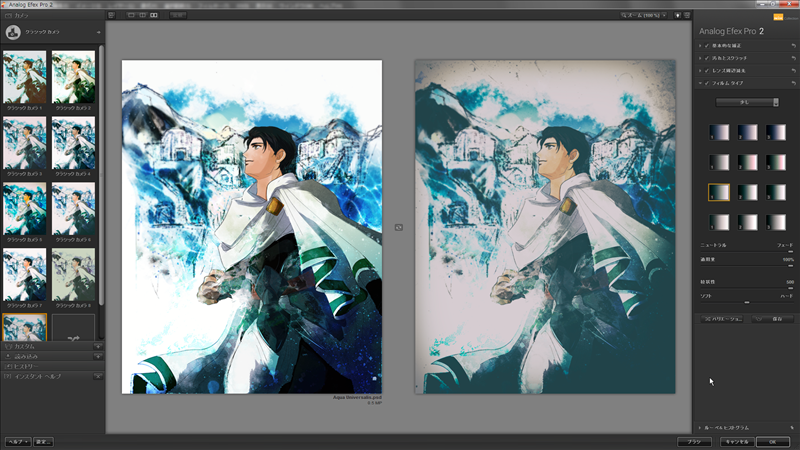Select the third swatch in the pink film row
The width and height of the screenshot is (800, 450).
[x=776, y=162]
